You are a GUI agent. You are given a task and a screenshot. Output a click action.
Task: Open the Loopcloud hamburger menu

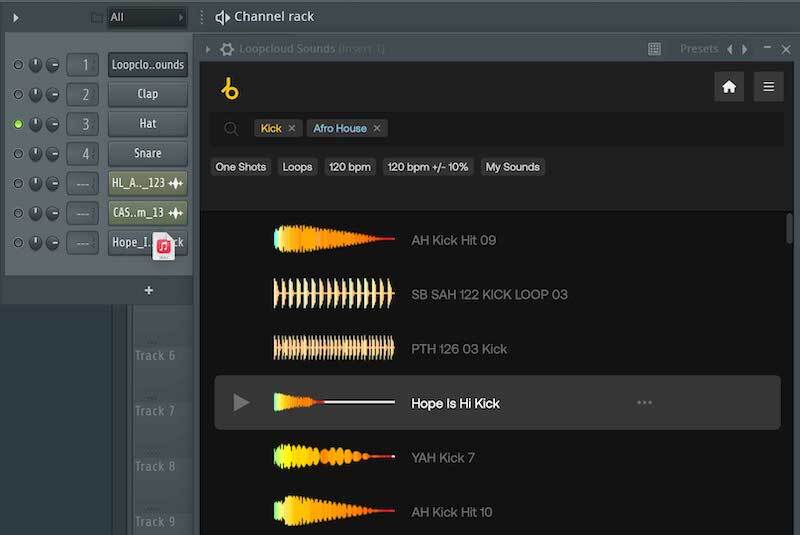pyautogui.click(x=768, y=87)
